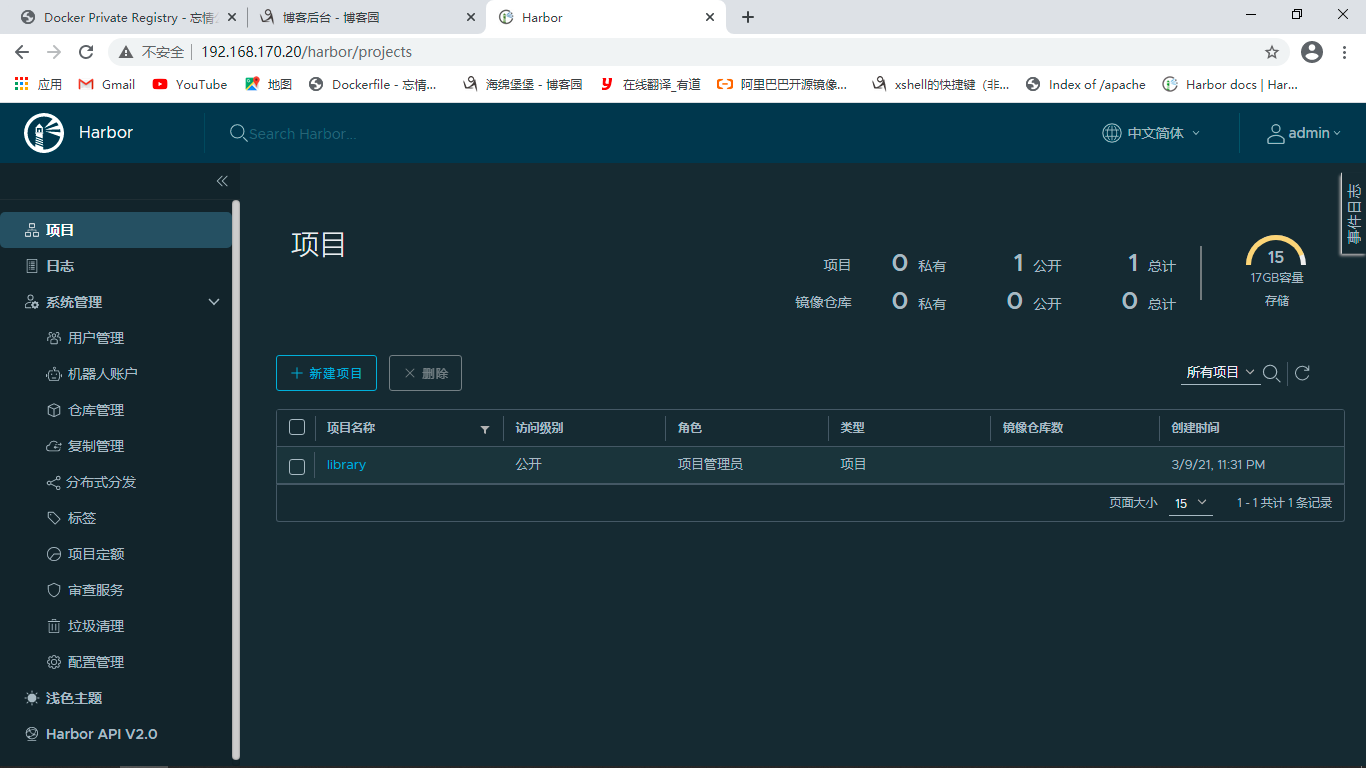Click the globe language icon

point(1111,133)
